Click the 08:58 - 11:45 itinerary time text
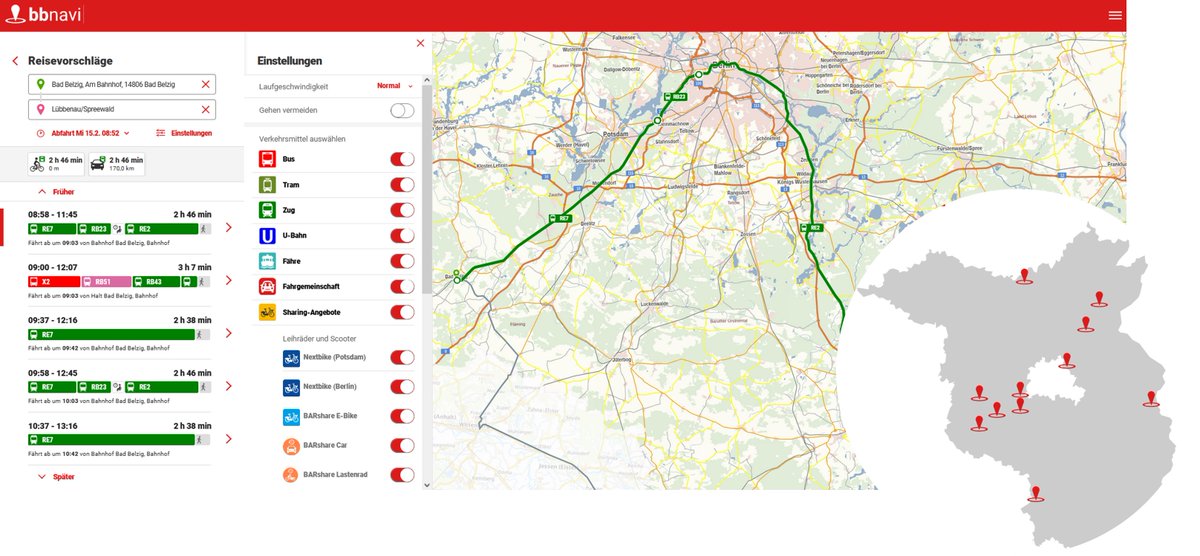 (x=53, y=215)
